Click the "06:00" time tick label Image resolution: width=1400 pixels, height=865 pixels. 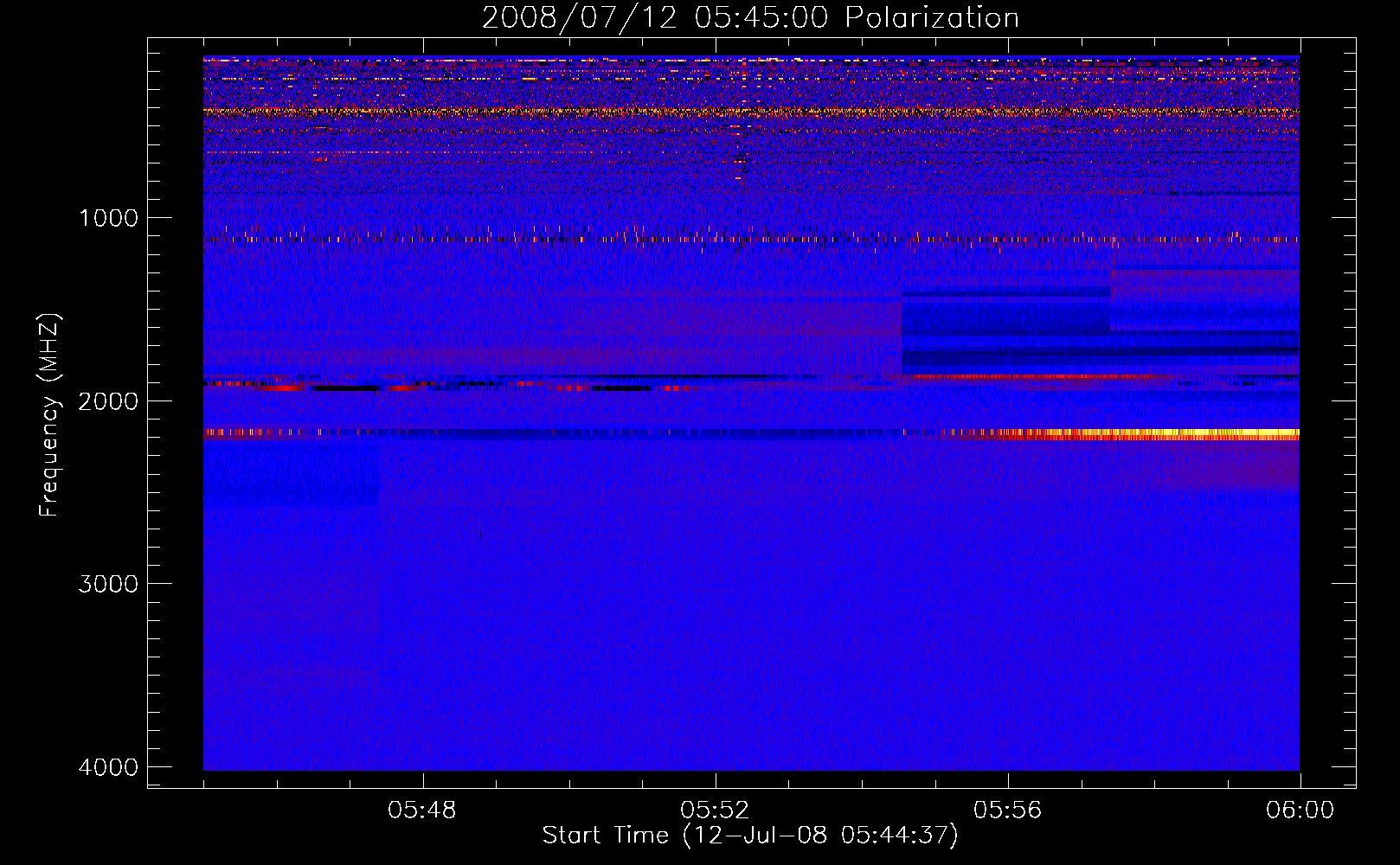(1300, 811)
